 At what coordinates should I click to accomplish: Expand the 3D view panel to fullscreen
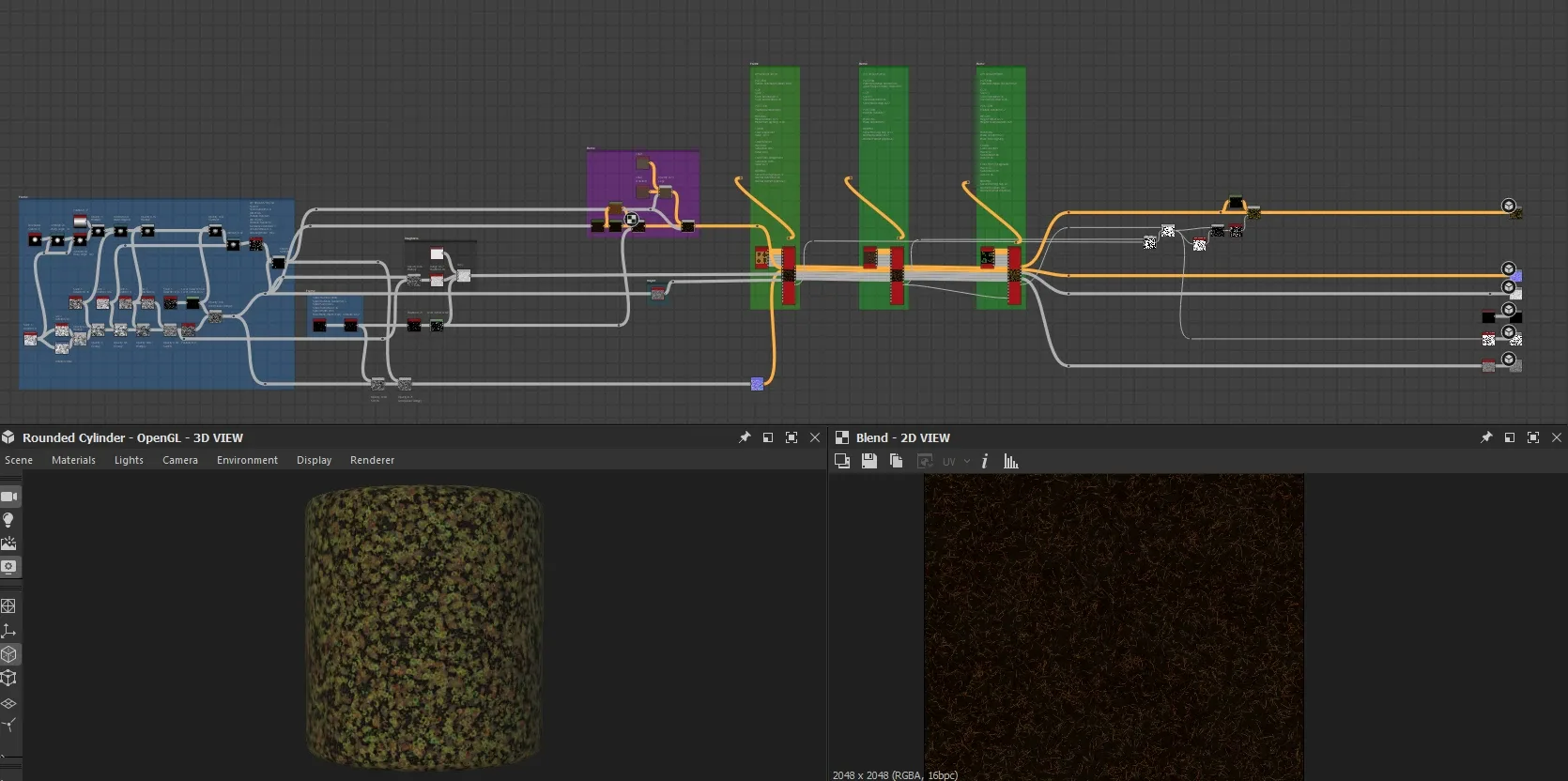(792, 437)
